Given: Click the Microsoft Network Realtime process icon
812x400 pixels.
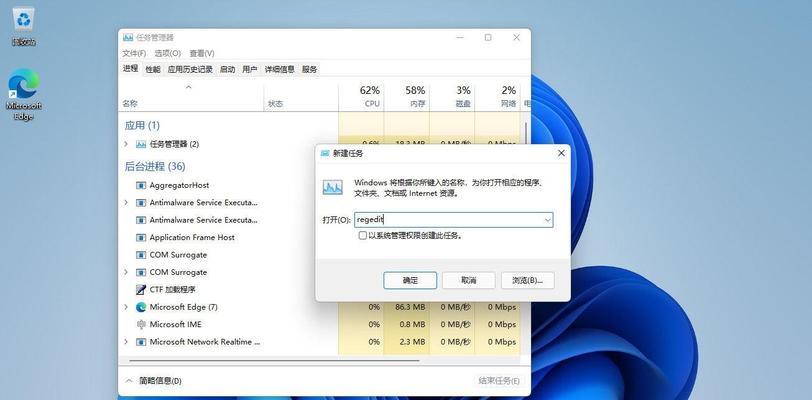Looking at the screenshot, I should tap(141, 342).
